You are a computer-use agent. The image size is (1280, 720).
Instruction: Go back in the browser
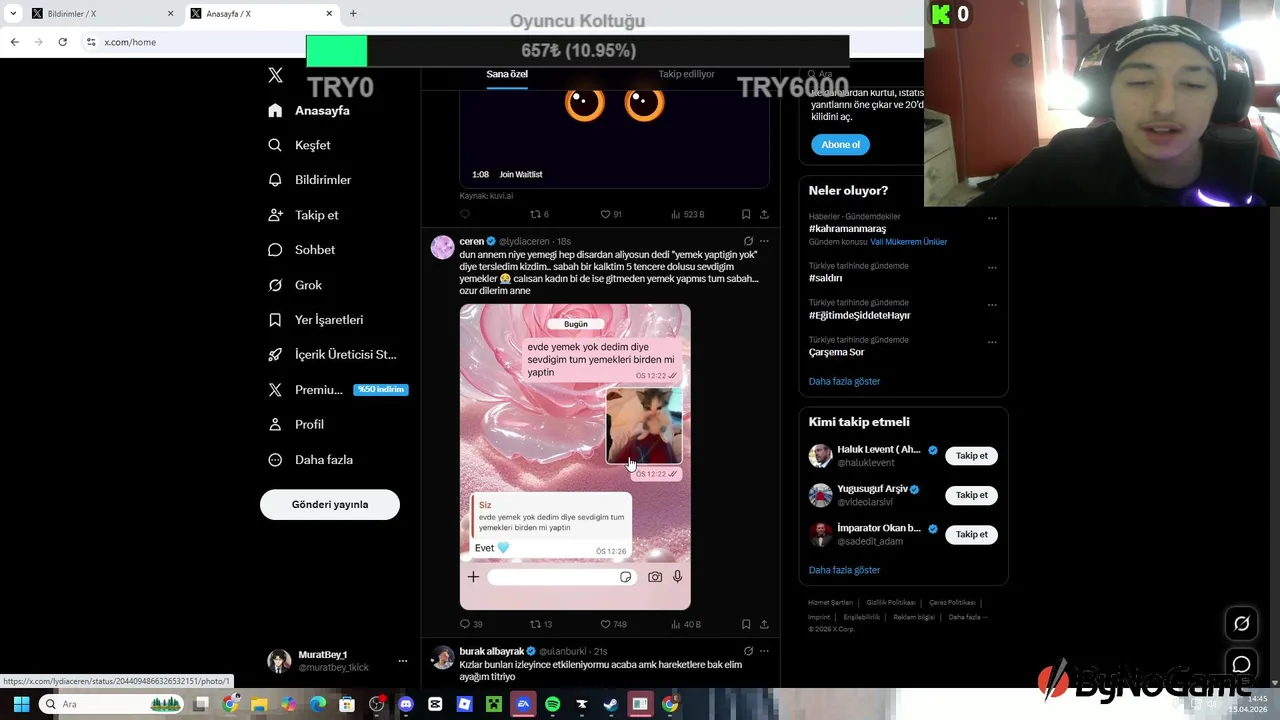14,42
